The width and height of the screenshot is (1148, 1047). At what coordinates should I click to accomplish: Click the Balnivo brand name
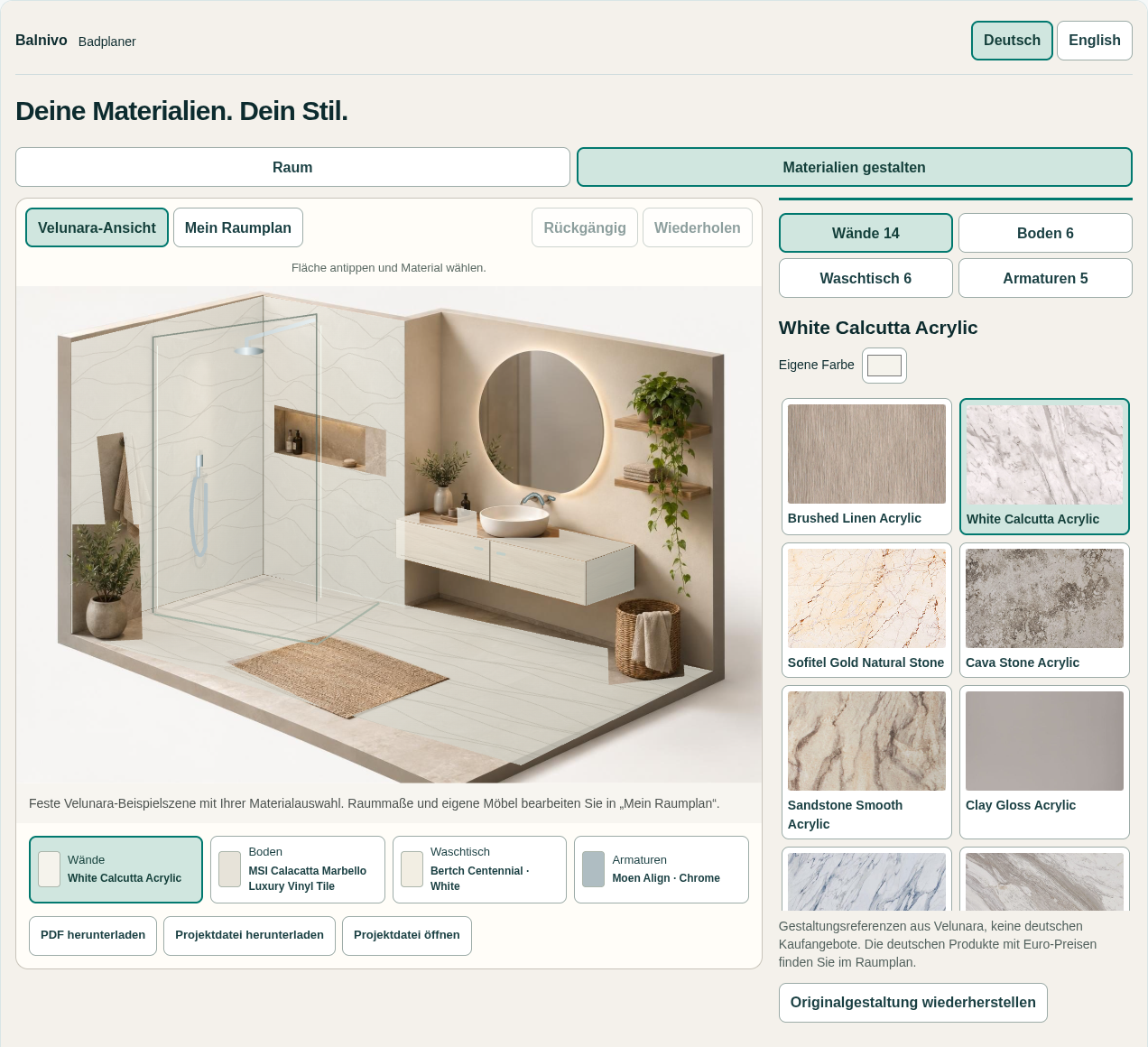(42, 41)
